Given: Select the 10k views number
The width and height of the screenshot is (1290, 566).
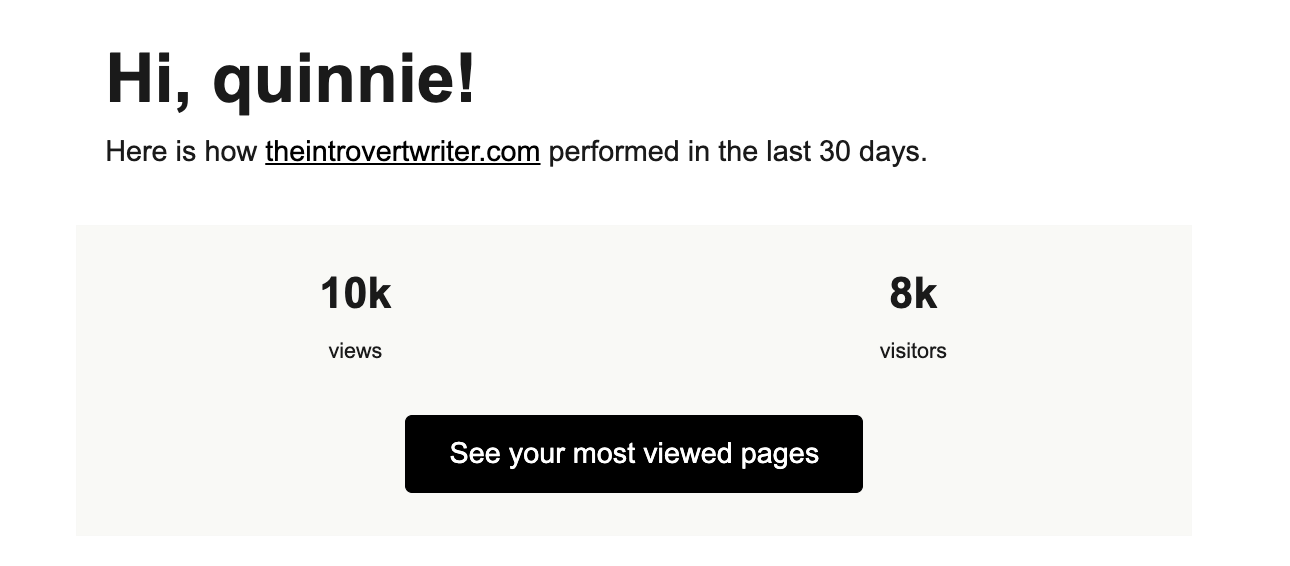Looking at the screenshot, I should [x=355, y=294].
